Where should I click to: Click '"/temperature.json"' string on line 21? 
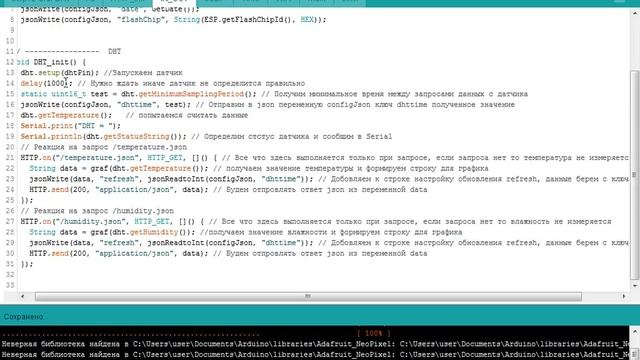pos(97,158)
